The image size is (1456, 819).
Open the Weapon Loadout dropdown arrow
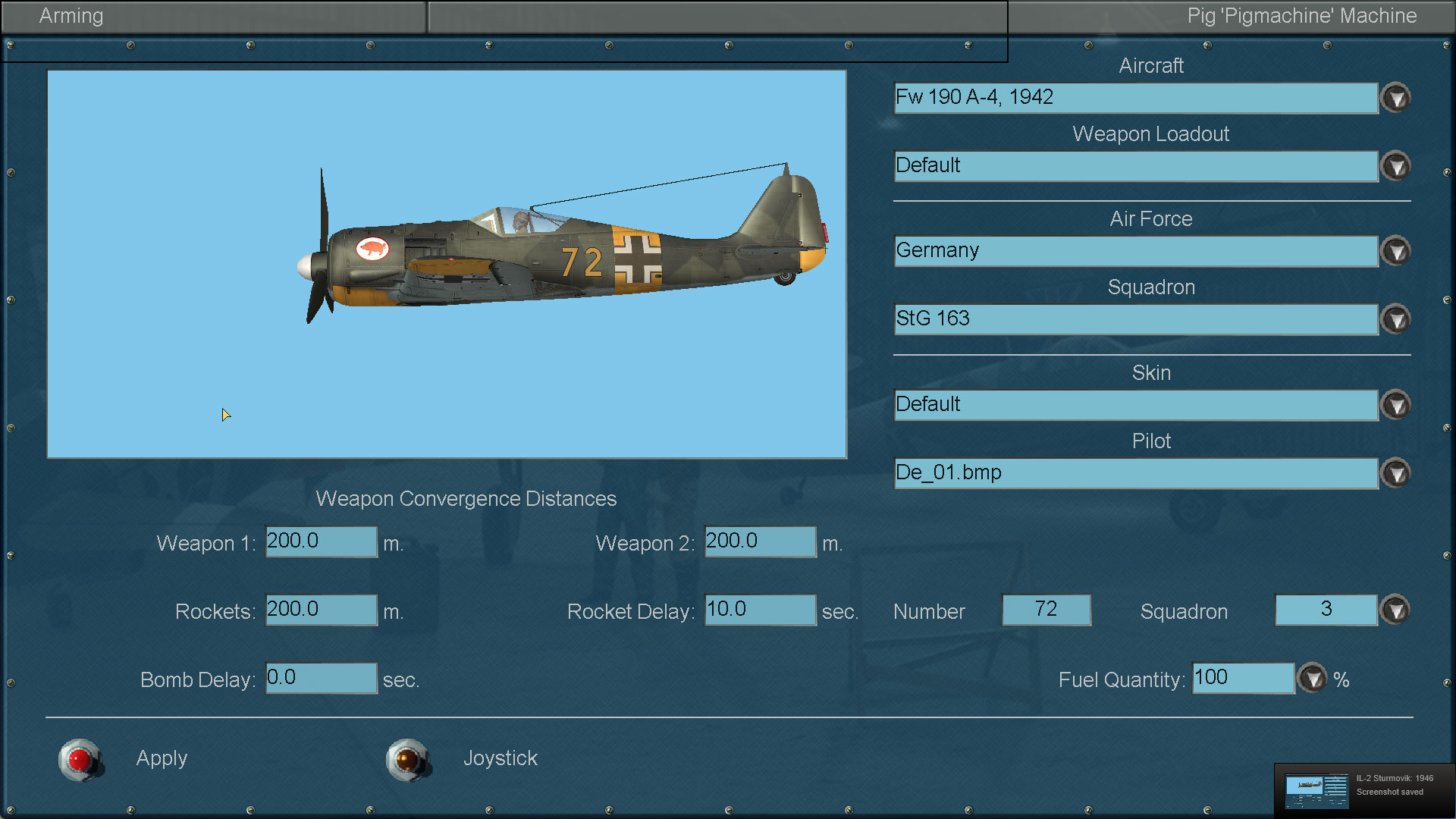pos(1396,166)
